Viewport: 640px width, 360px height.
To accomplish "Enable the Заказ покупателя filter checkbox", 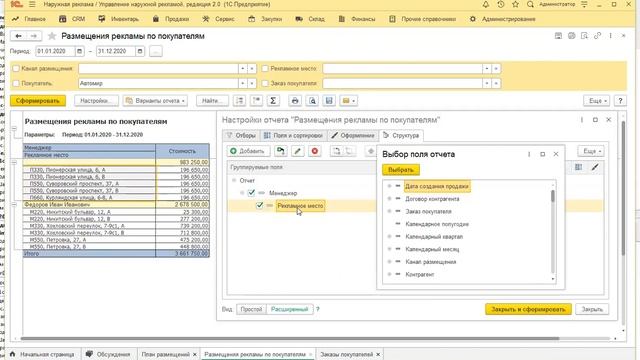I will [x=265, y=83].
